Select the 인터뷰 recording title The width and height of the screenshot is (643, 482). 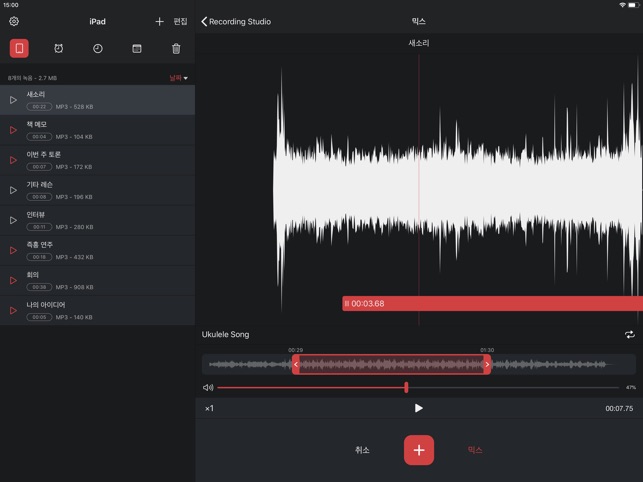tap(36, 215)
